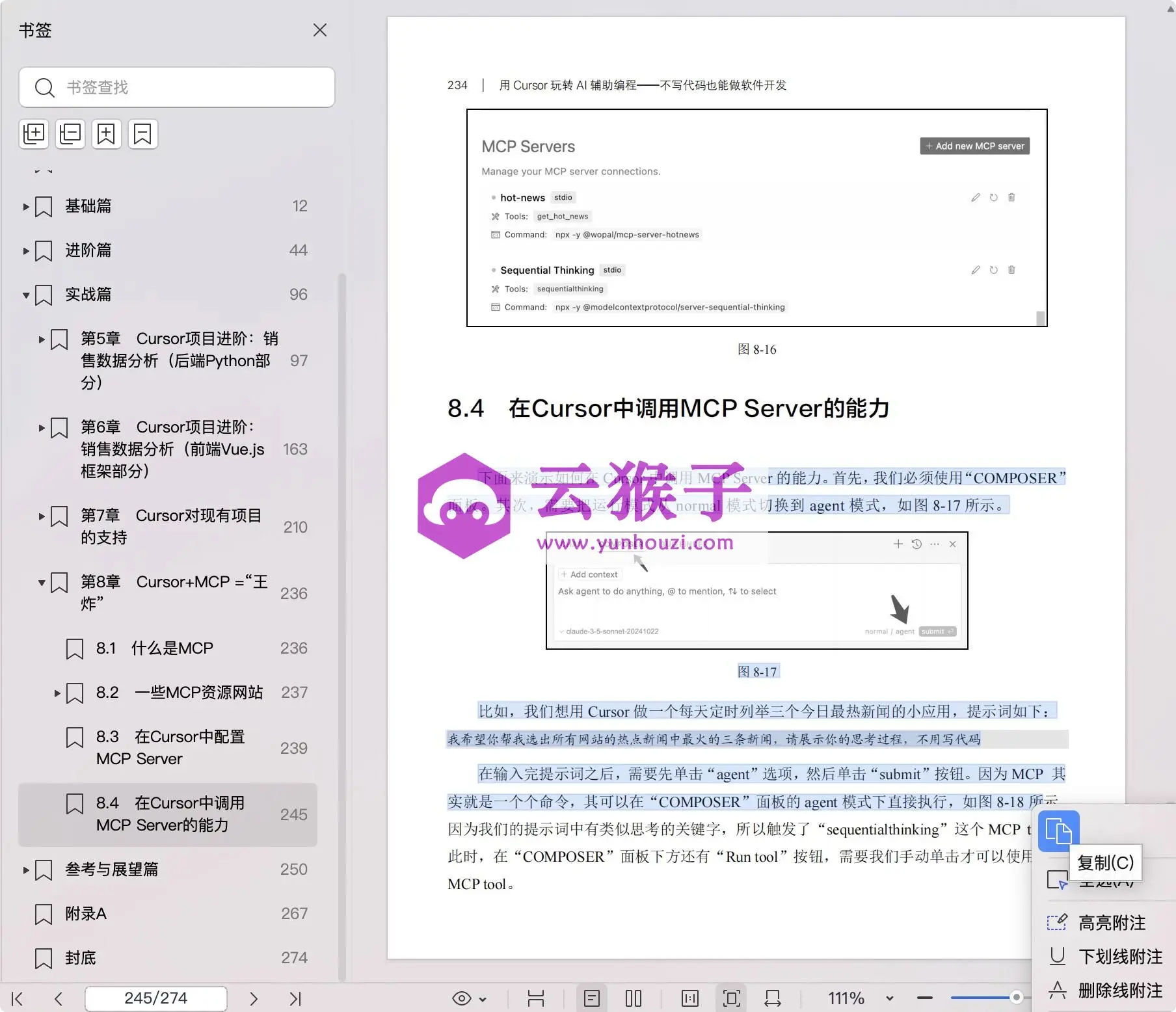Screen dimensions: 1176x1012
Task: Expand the 进阶篇 bookmark
Action: pyautogui.click(x=26, y=251)
